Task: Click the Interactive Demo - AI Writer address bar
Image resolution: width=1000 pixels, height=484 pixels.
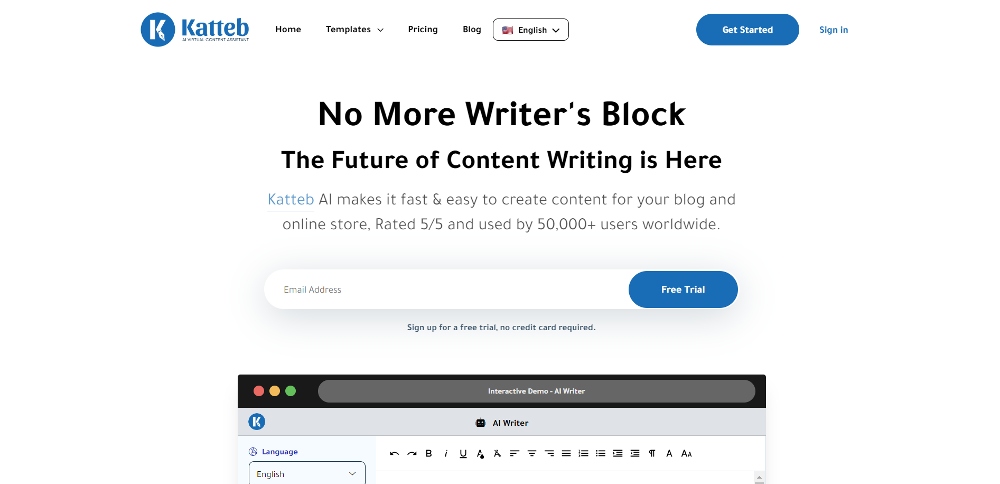Action: click(536, 391)
